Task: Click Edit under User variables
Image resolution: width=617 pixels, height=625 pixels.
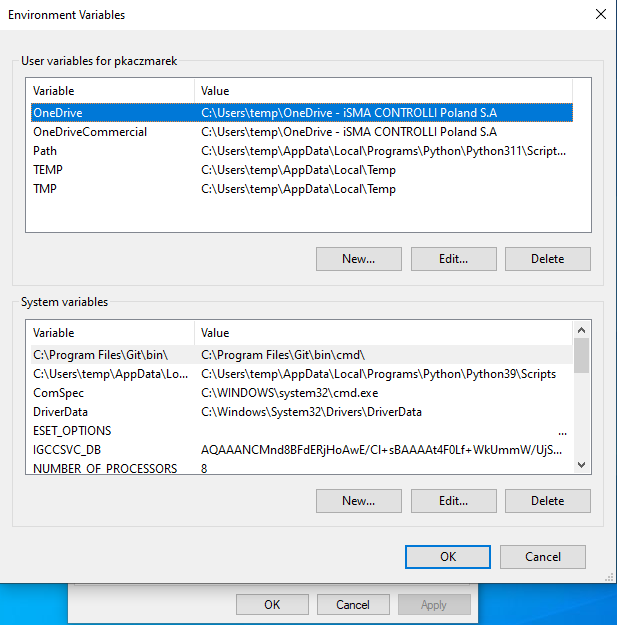Action: (453, 258)
